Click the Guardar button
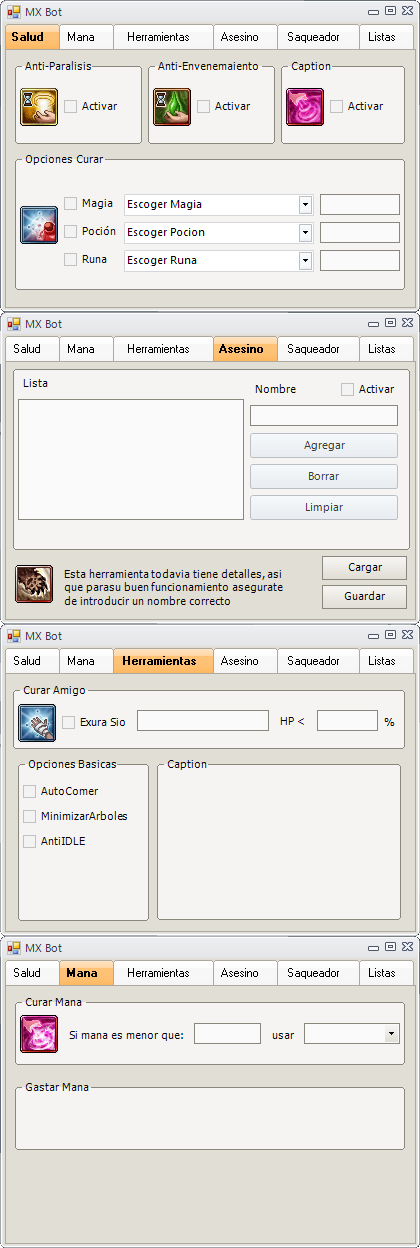Image resolution: width=420 pixels, height=1248 pixels. tap(364, 597)
